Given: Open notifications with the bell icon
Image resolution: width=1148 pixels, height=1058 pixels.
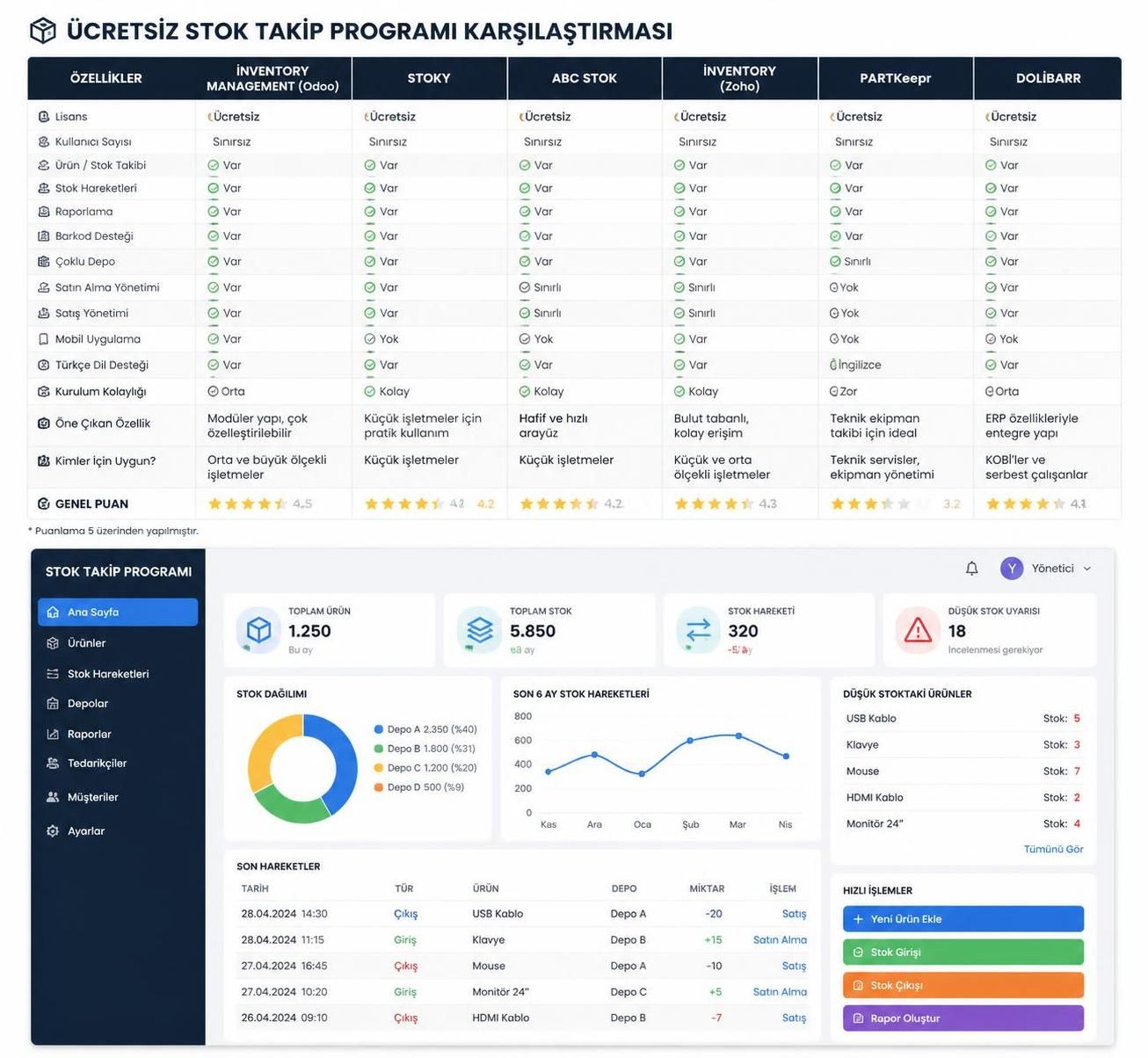Looking at the screenshot, I should tap(971, 569).
